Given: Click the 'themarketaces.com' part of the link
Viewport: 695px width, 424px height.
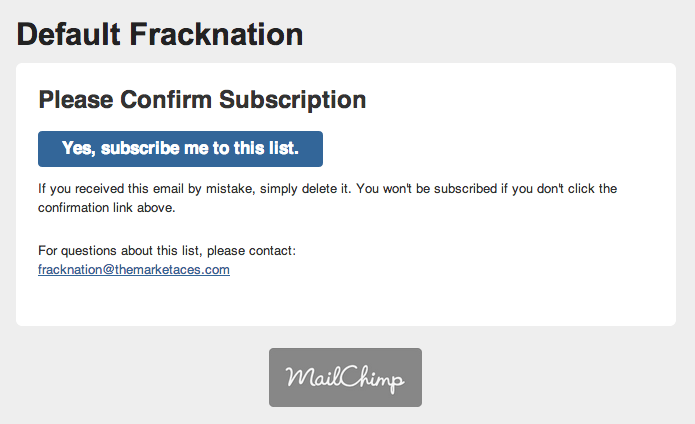Looking at the screenshot, I should coord(172,269).
